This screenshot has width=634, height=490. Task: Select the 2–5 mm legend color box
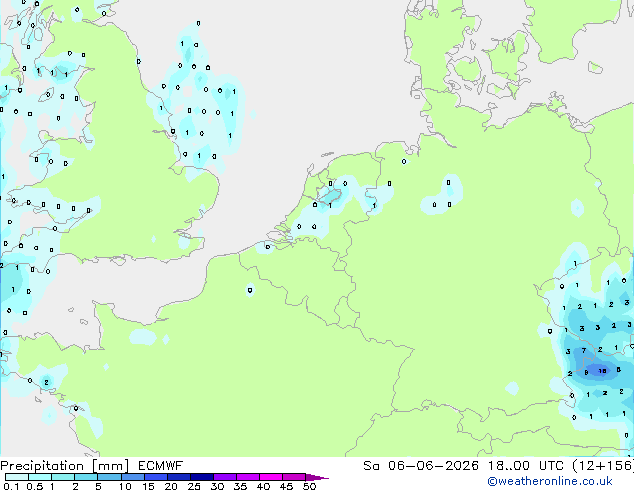pyautogui.click(x=86, y=477)
